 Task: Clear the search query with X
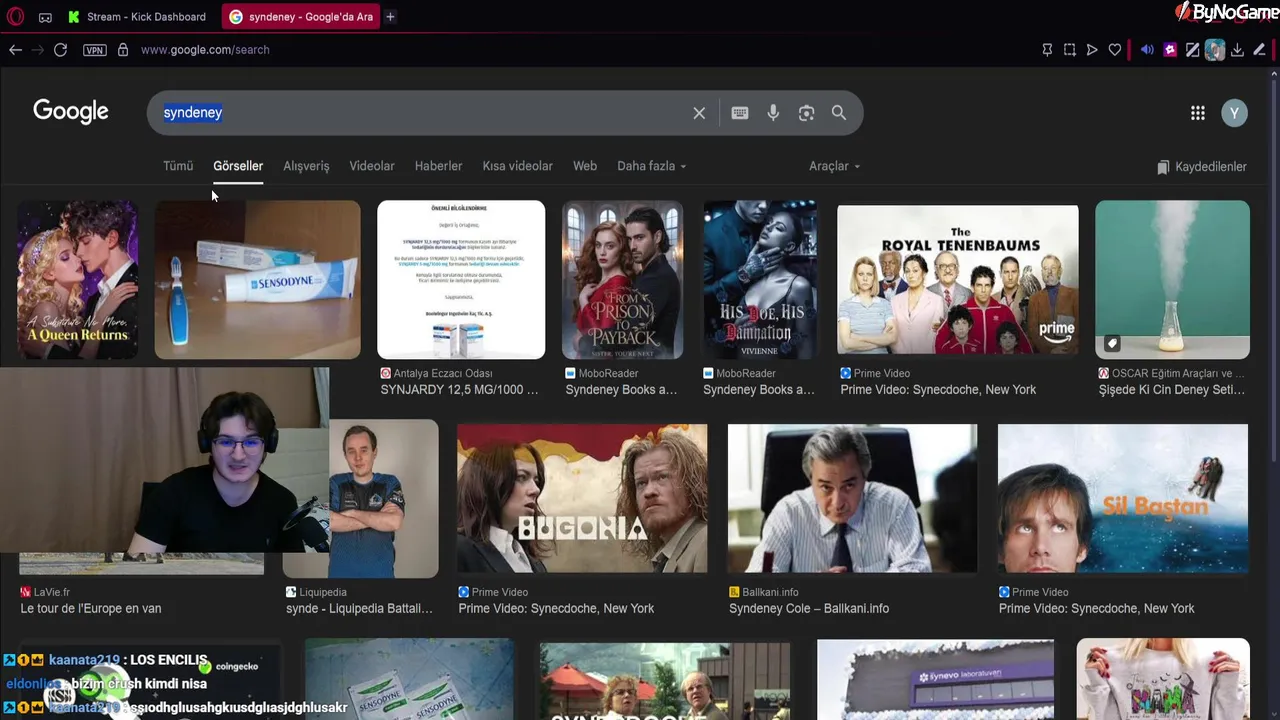click(699, 113)
